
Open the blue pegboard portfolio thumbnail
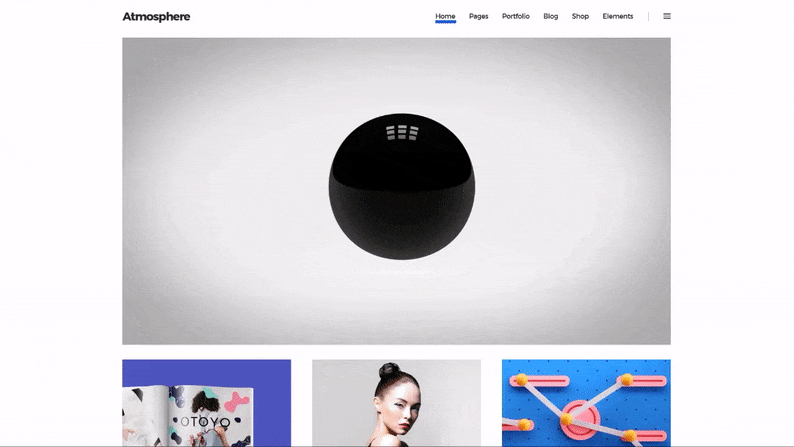586,403
